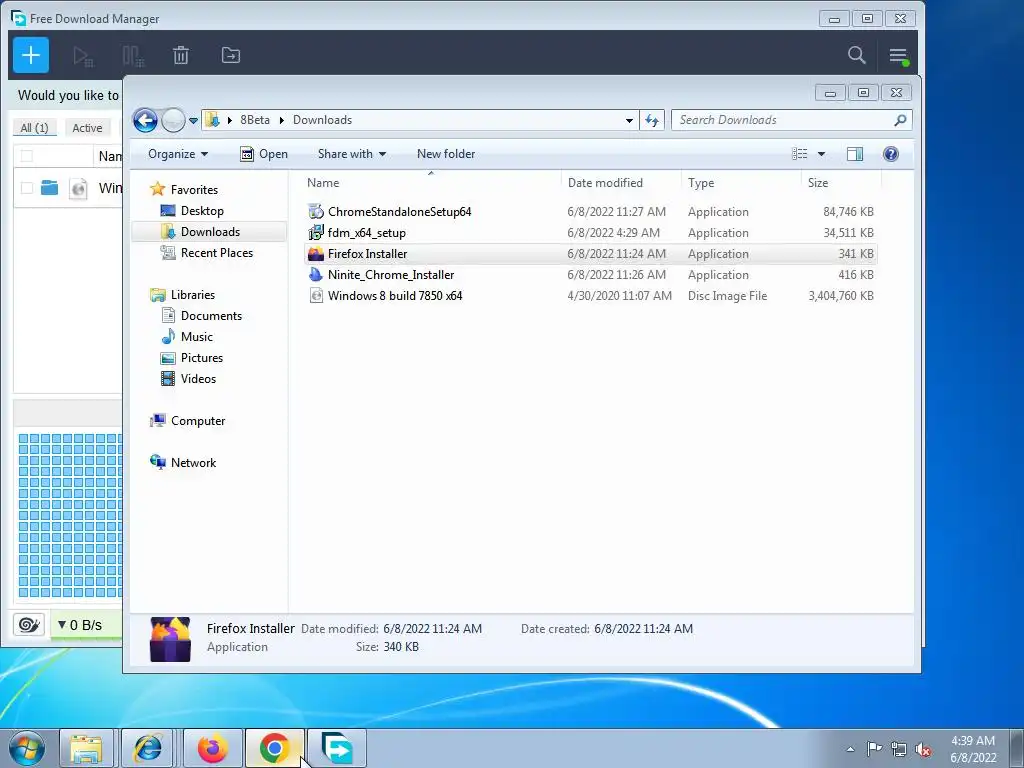Screen dimensions: 1024x768
Task: Click the add download plus button
Action: [x=31, y=55]
